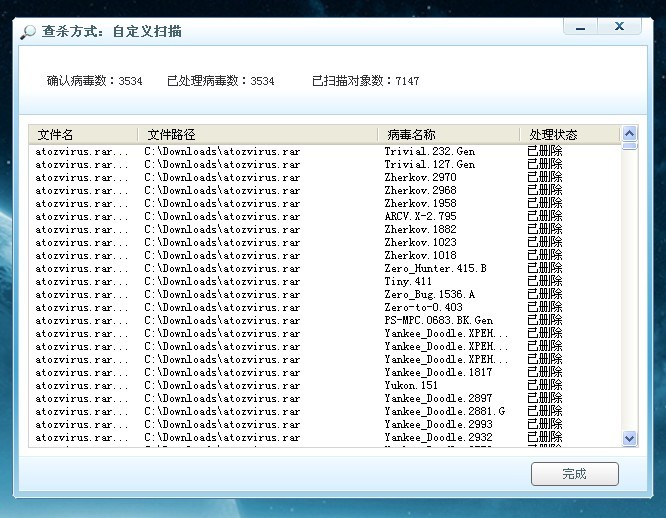This screenshot has width=666, height=518.
Task: Sort by 病毒名称 column header
Action: pos(449,135)
